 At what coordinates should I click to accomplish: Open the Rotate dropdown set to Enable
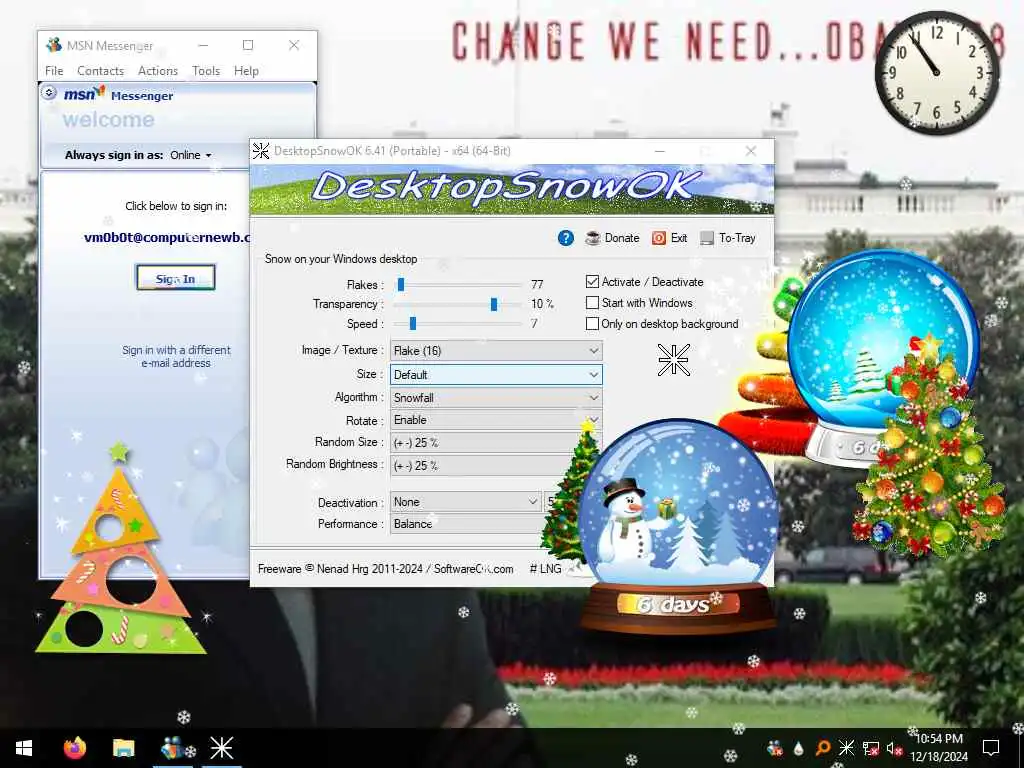[x=496, y=420]
